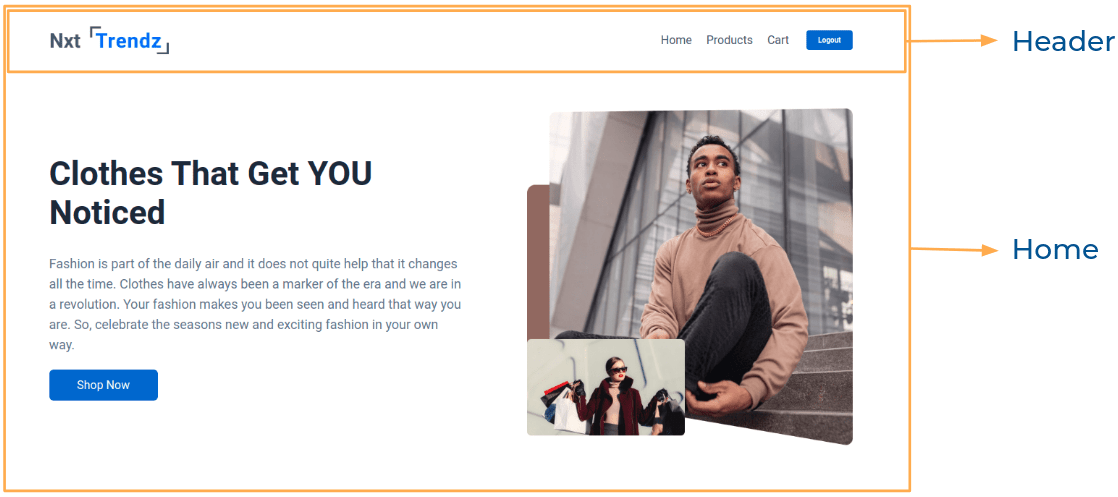Click the 'Header' annotation label

pyautogui.click(x=1063, y=41)
